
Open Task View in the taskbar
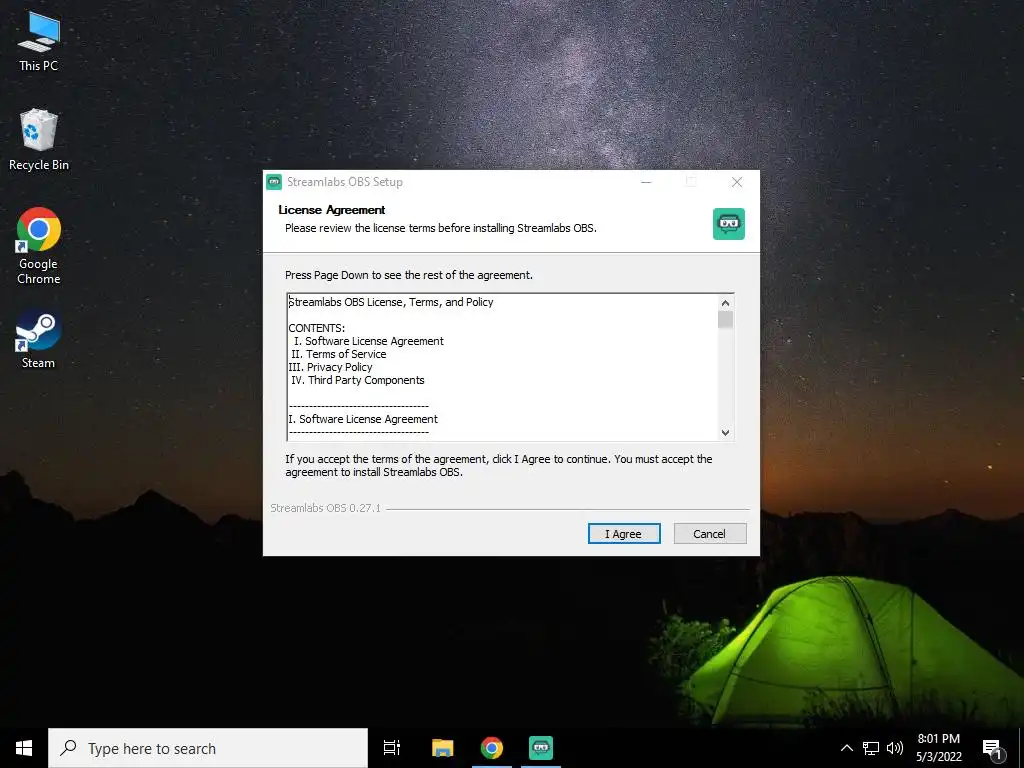pos(392,748)
